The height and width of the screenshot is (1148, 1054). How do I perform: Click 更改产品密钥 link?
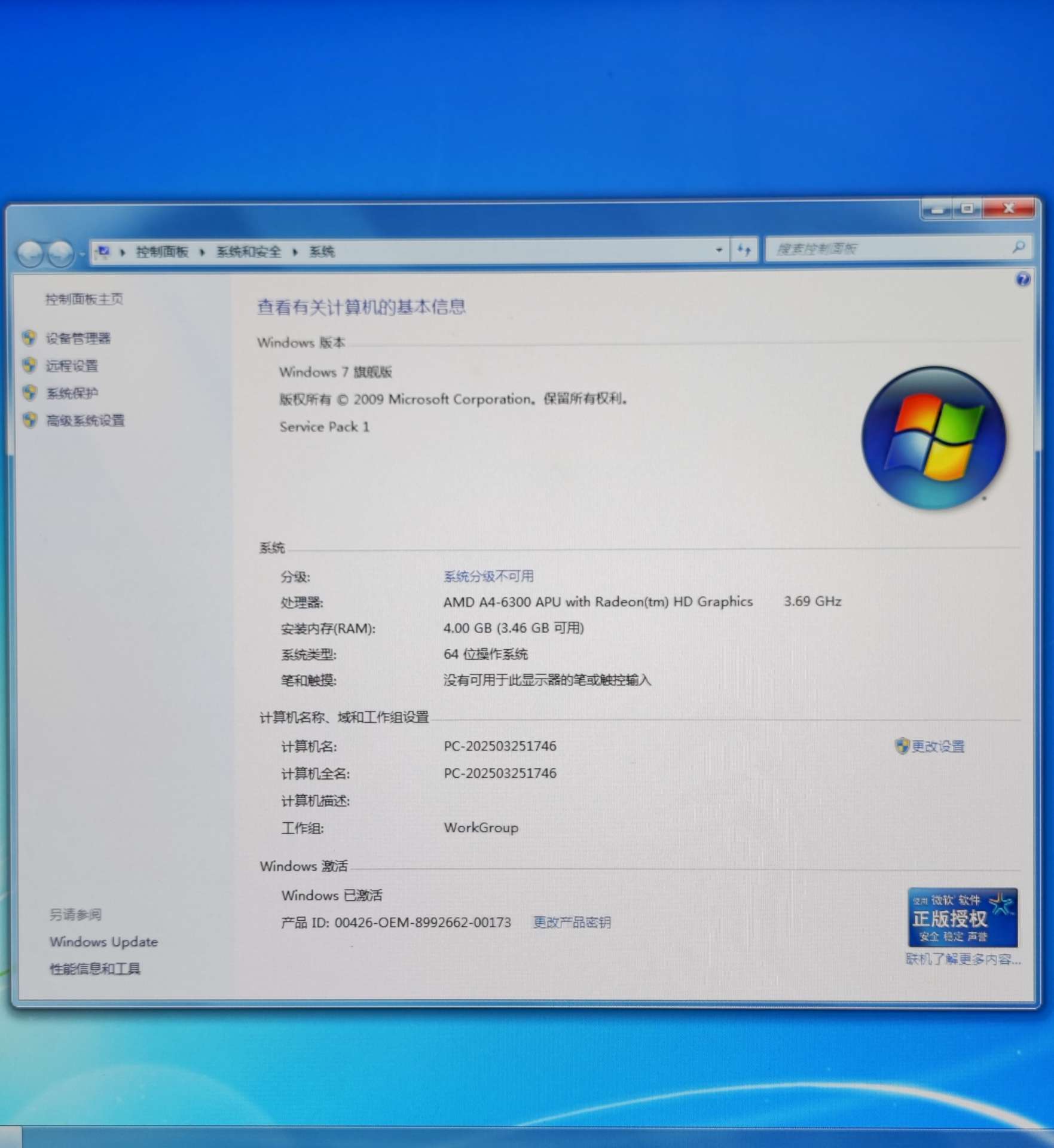[572, 922]
